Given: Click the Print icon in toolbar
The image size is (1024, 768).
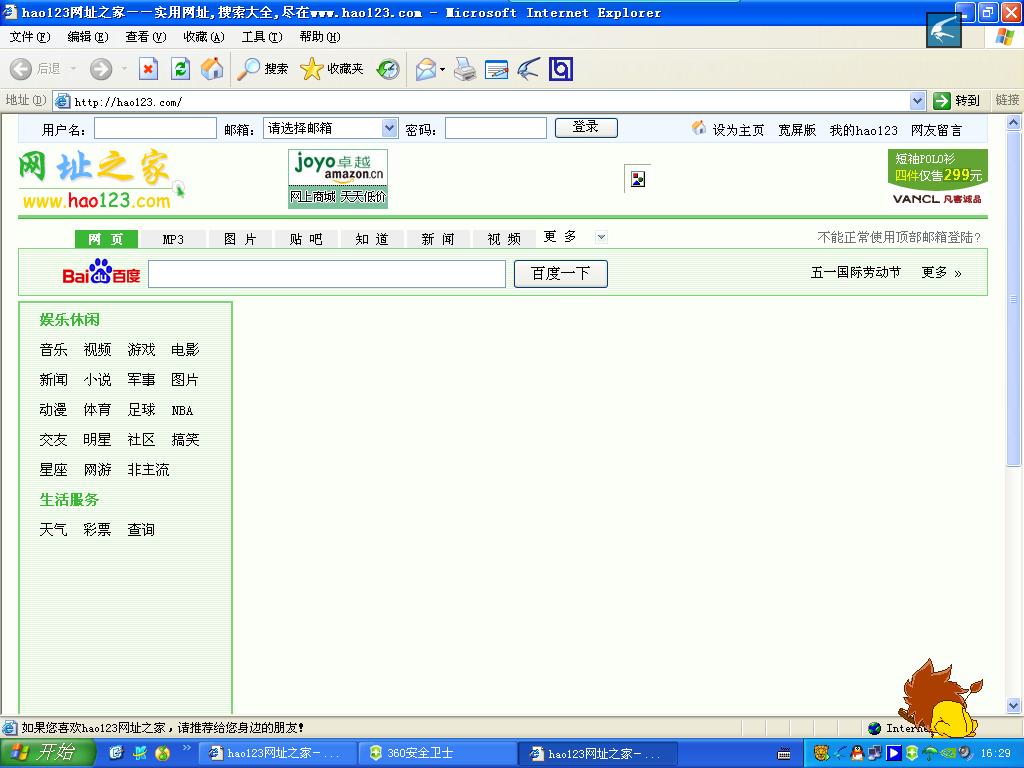Looking at the screenshot, I should click(x=465, y=69).
